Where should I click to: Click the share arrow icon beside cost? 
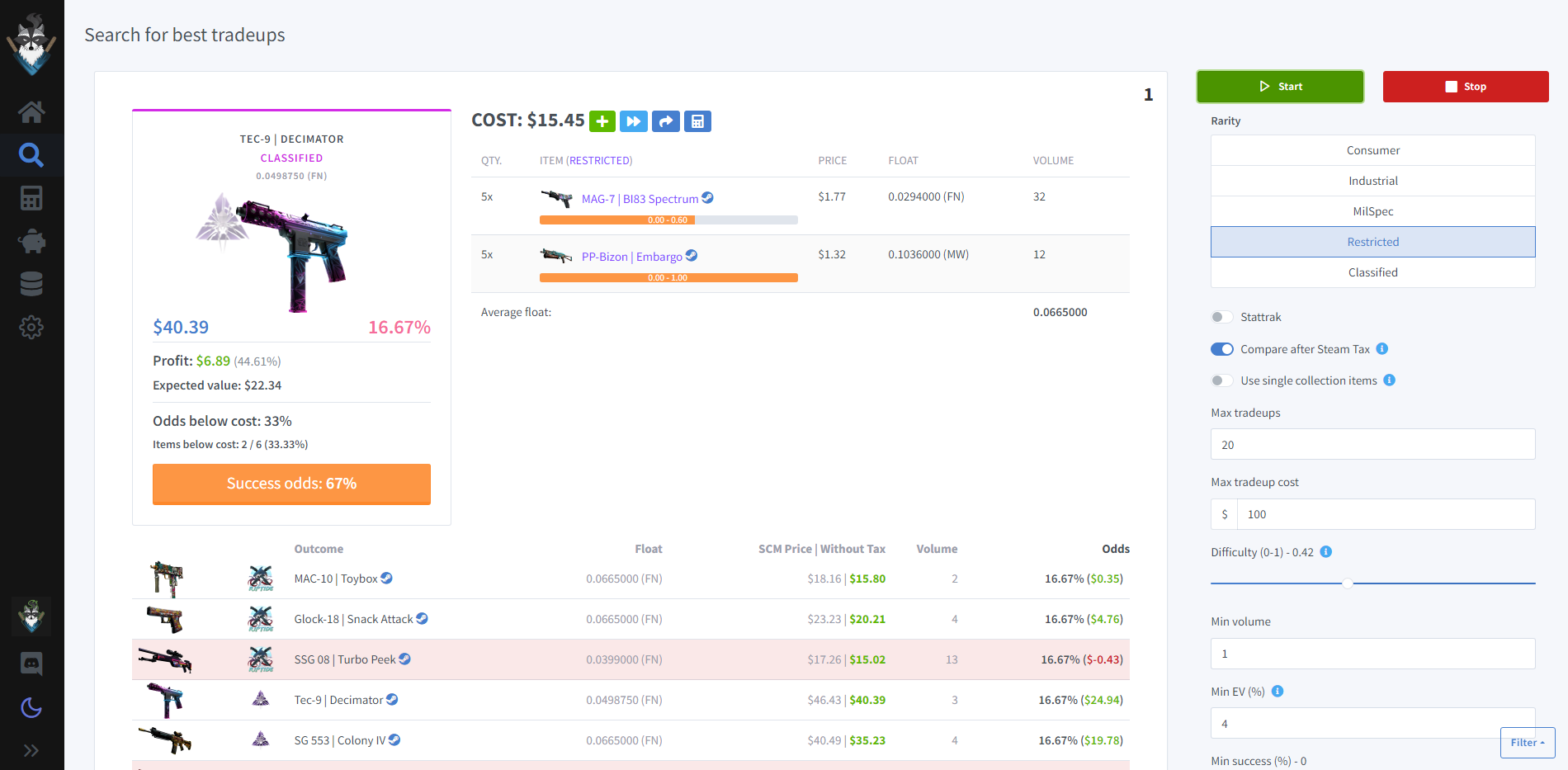pos(665,121)
